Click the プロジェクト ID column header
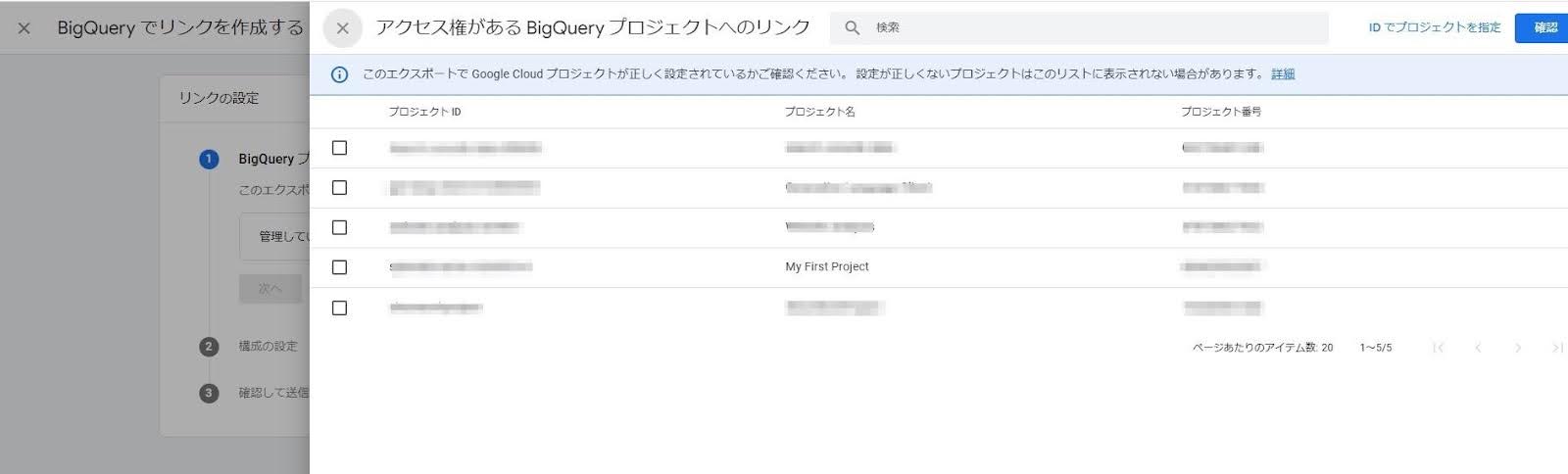 (x=424, y=112)
